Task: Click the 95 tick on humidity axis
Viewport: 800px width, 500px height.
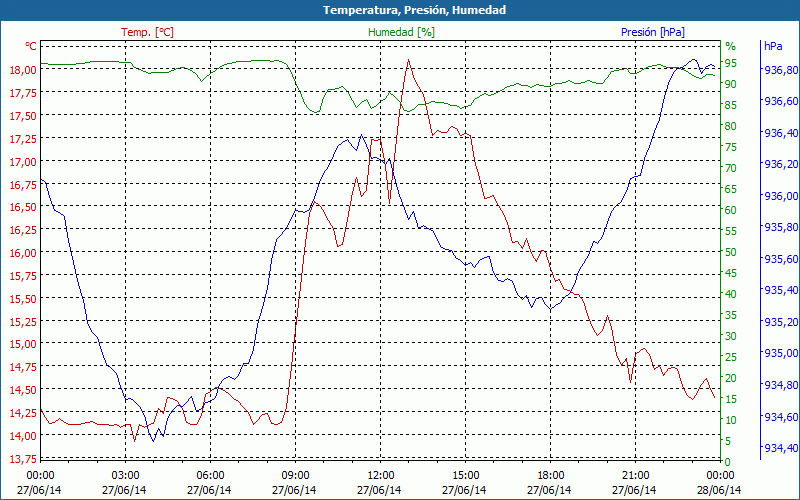Action: (x=731, y=63)
